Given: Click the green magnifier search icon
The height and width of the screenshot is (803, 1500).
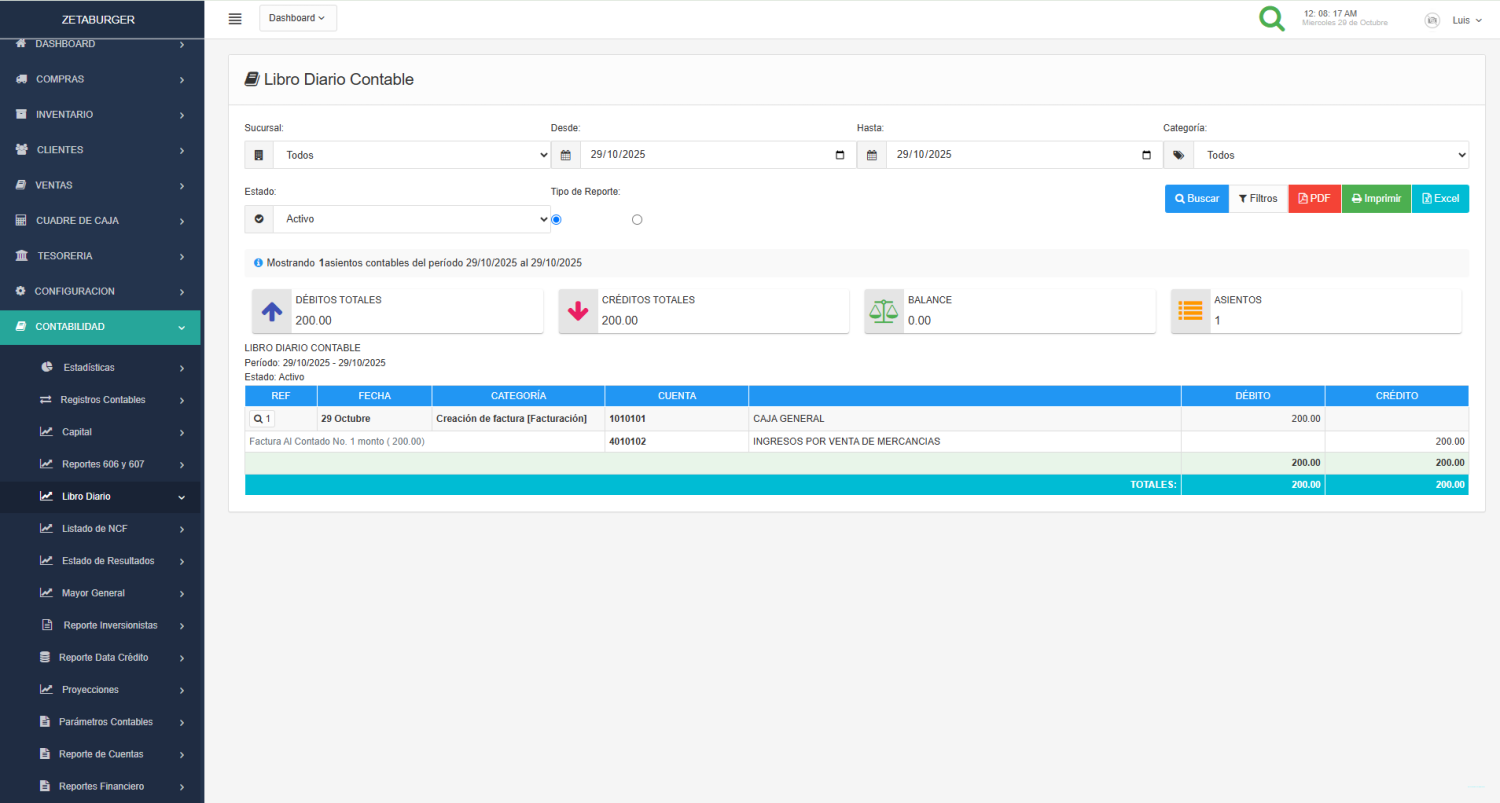Looking at the screenshot, I should [x=1271, y=19].
